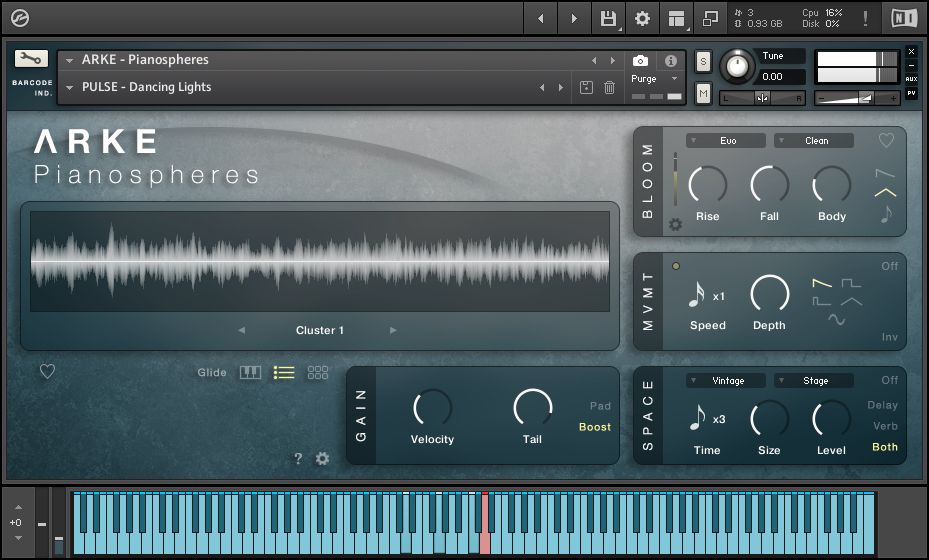Image resolution: width=929 pixels, height=560 pixels.
Task: Open the Purge dropdown menu
Action: point(655,78)
